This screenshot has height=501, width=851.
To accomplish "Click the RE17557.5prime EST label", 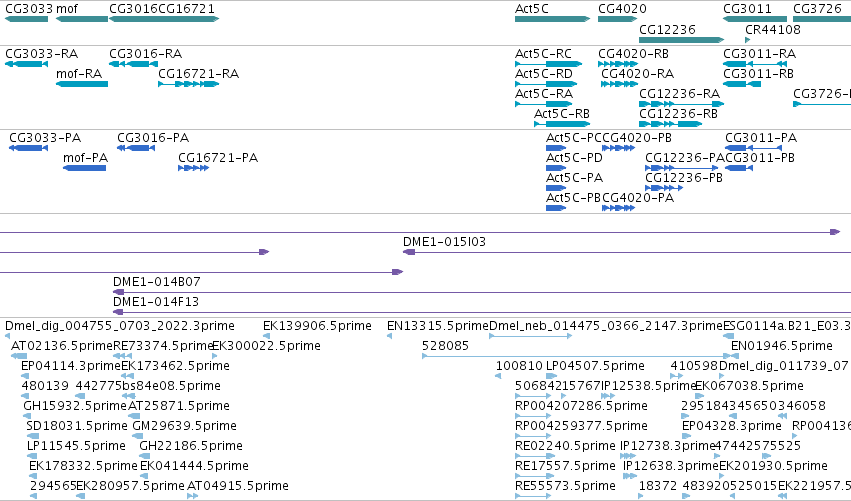I will (566, 466).
